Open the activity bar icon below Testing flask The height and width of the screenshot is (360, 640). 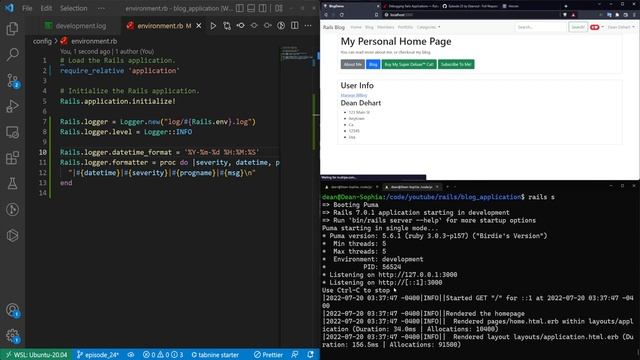12,209
